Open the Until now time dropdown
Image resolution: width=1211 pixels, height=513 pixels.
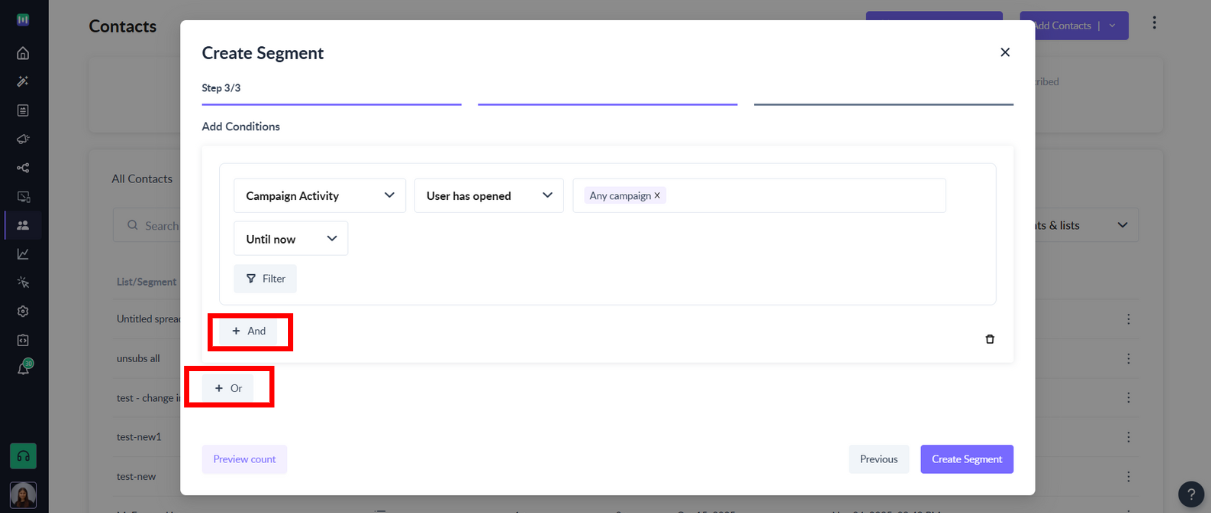pos(291,239)
